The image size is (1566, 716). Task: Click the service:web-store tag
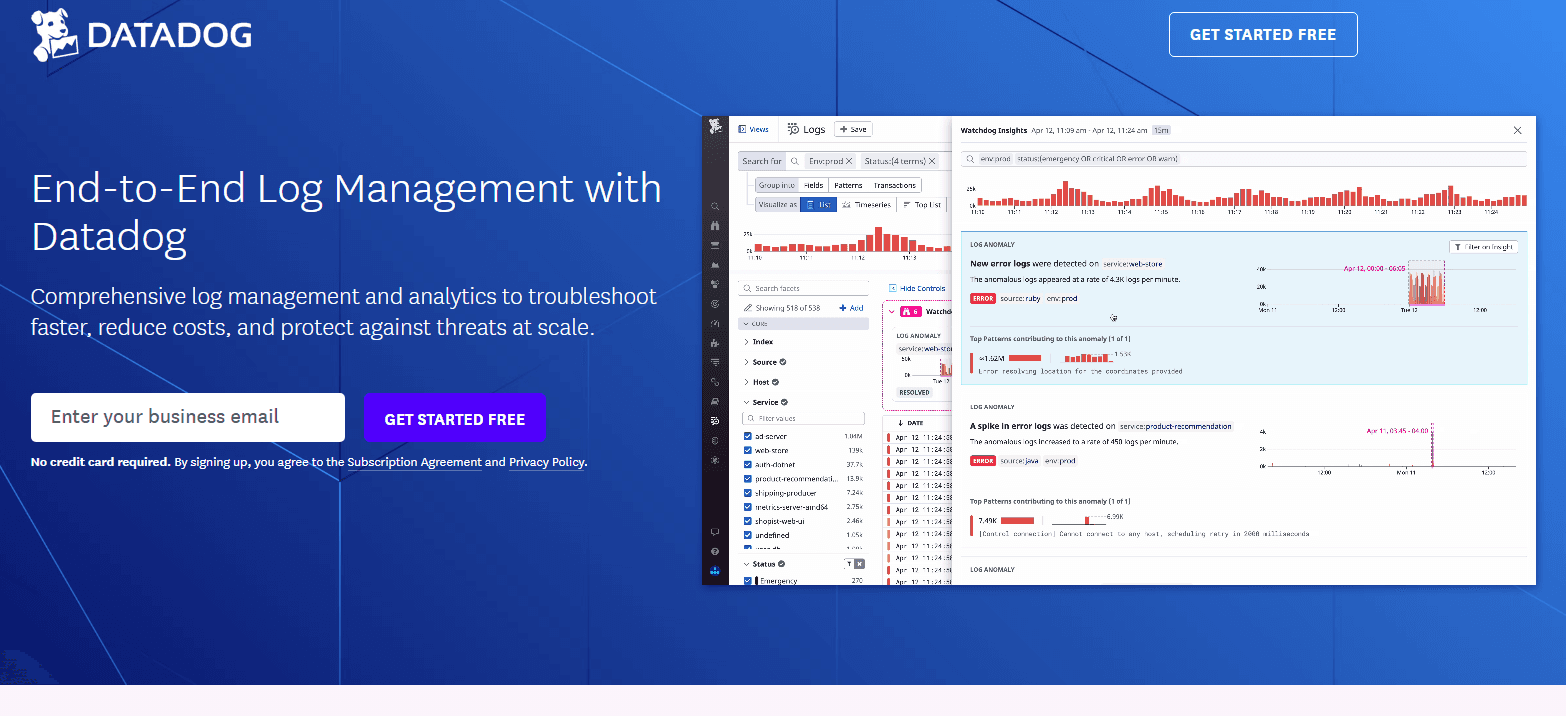coord(1133,264)
